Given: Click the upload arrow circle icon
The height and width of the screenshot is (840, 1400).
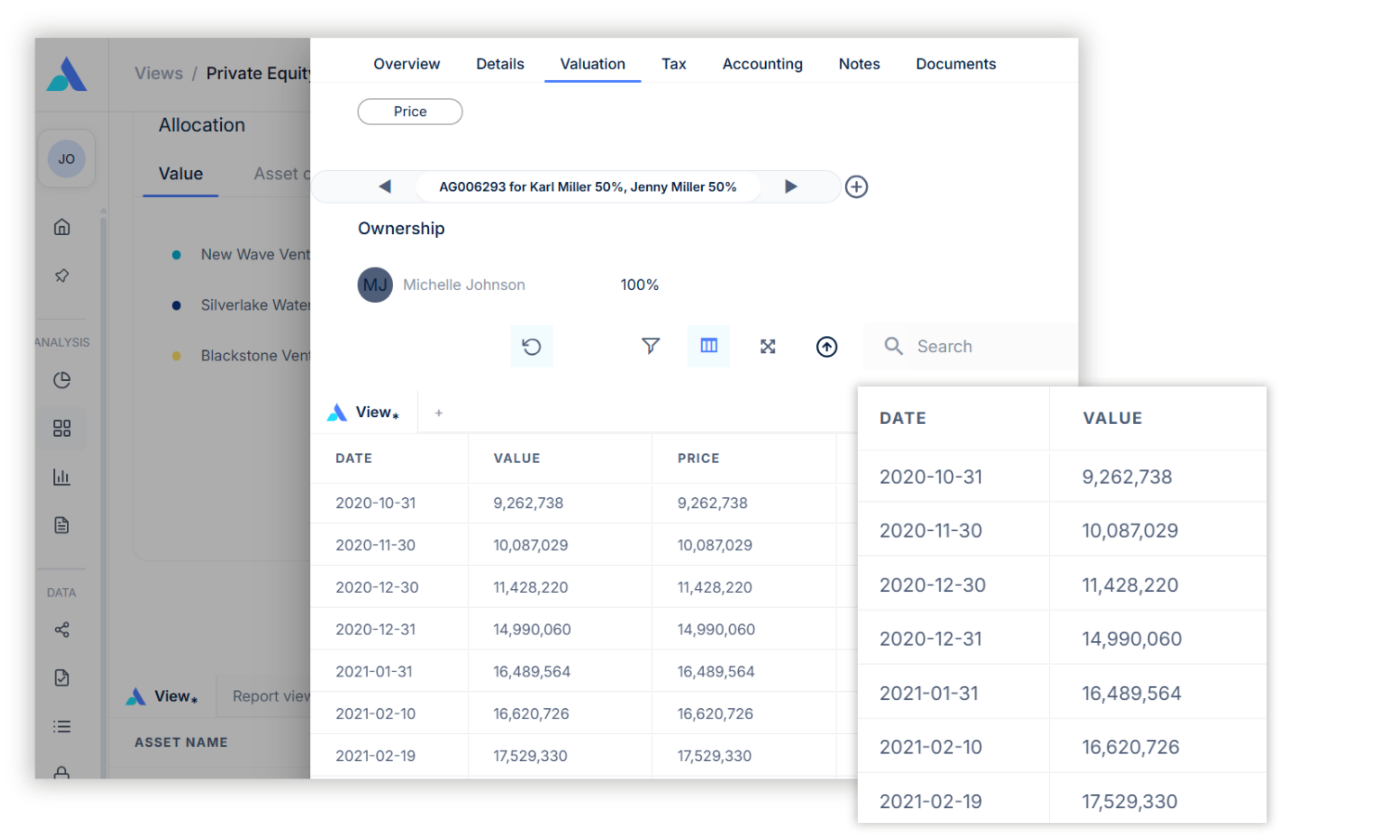Looking at the screenshot, I should pyautogui.click(x=826, y=346).
